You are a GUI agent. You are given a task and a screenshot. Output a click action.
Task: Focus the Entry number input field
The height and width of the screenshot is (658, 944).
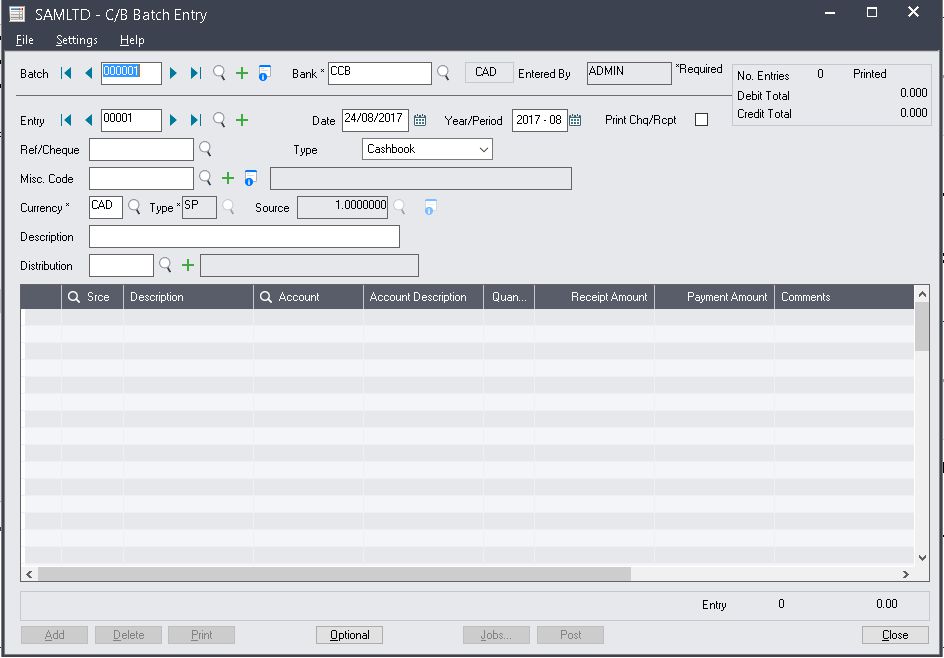[x=131, y=120]
